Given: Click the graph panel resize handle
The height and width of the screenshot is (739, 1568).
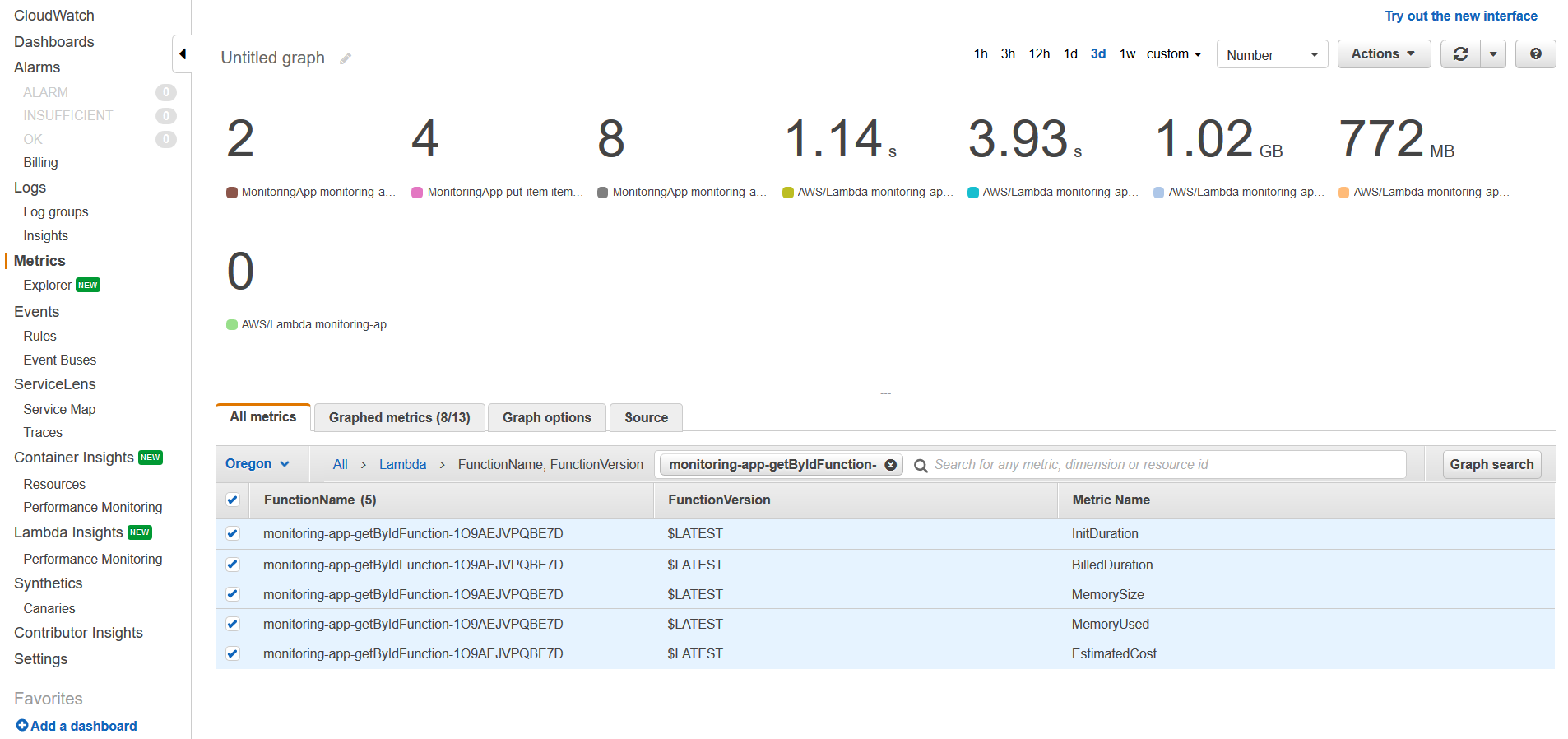Looking at the screenshot, I should (885, 393).
